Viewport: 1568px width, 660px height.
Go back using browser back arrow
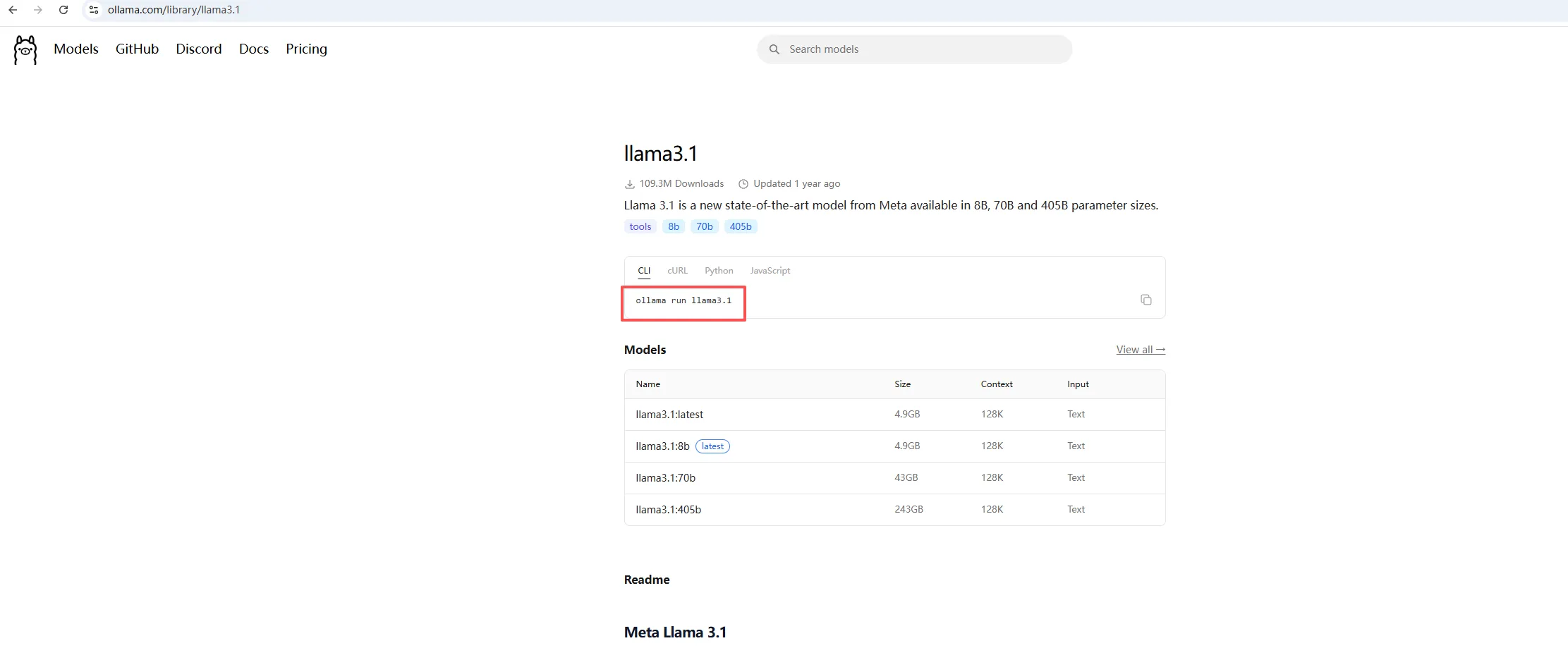tap(13, 10)
